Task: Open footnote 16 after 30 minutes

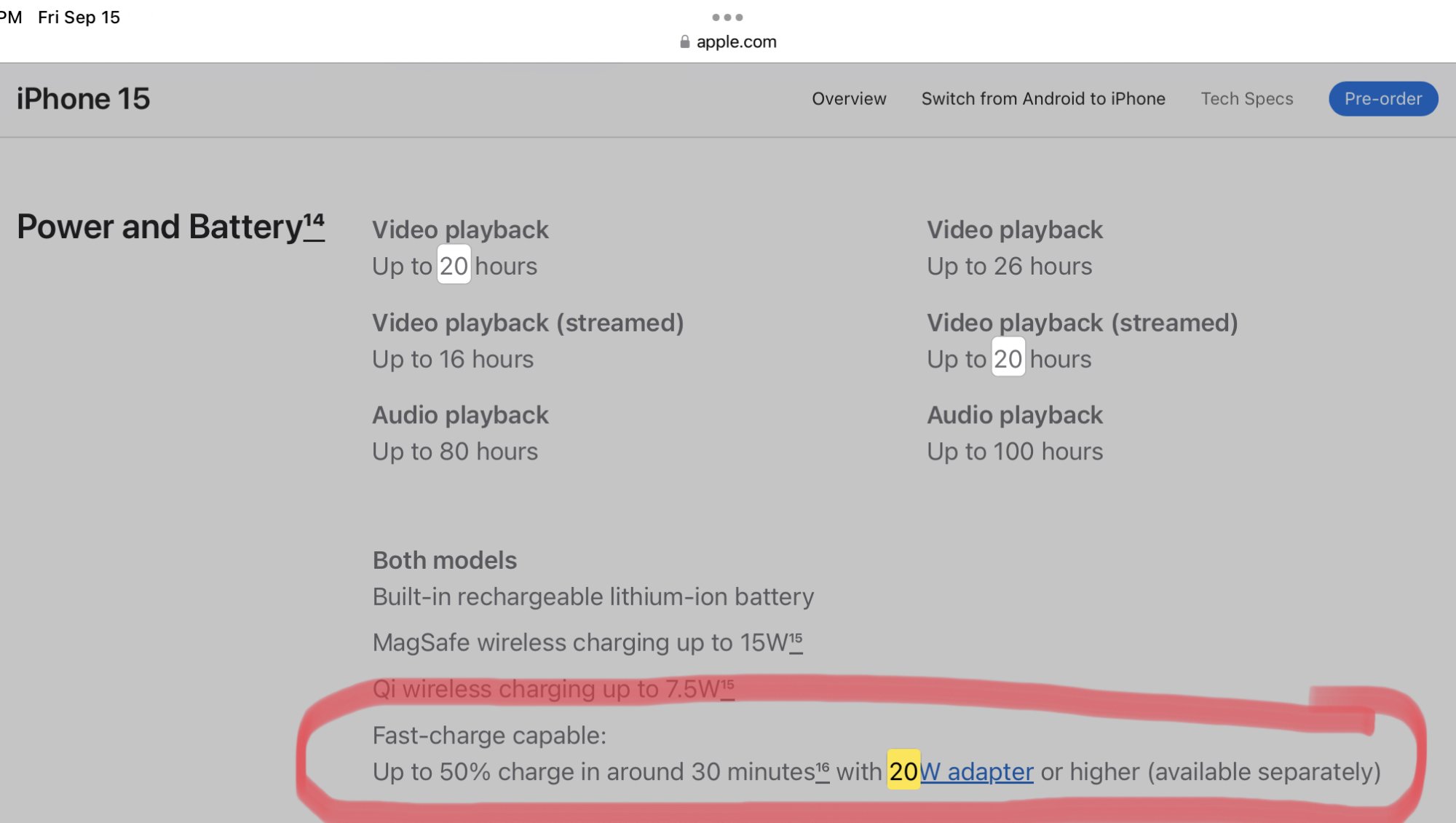Action: click(x=823, y=771)
